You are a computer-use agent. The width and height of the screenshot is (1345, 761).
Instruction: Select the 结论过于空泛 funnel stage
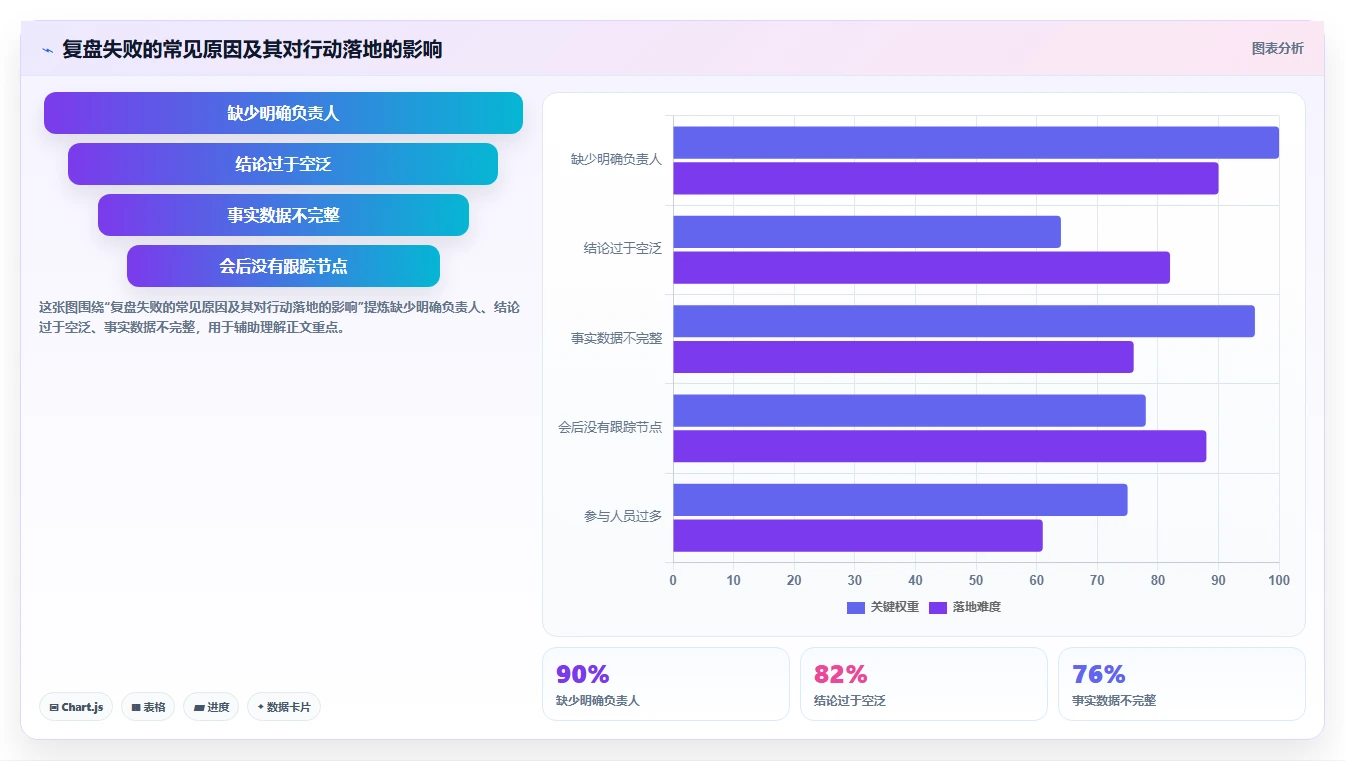pos(283,164)
